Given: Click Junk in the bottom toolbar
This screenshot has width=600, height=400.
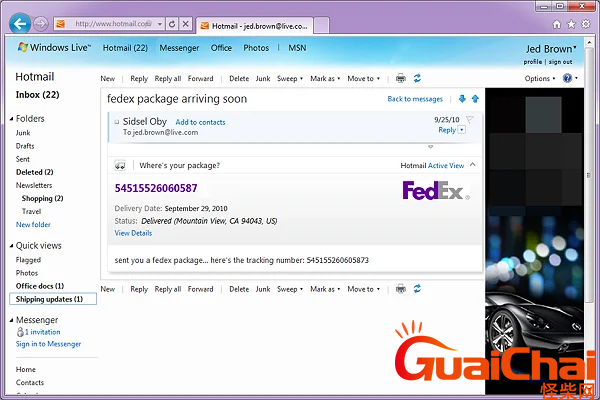Looking at the screenshot, I should (263, 289).
